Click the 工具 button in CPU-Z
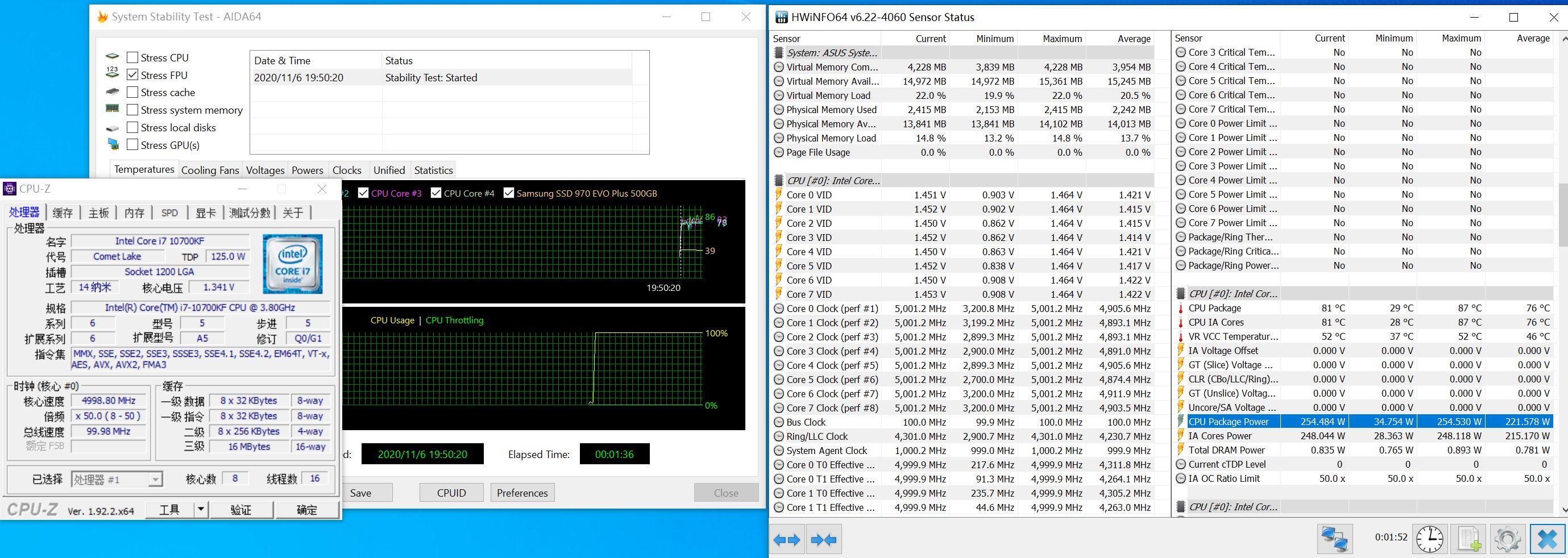This screenshot has width=1568, height=558. 170,509
